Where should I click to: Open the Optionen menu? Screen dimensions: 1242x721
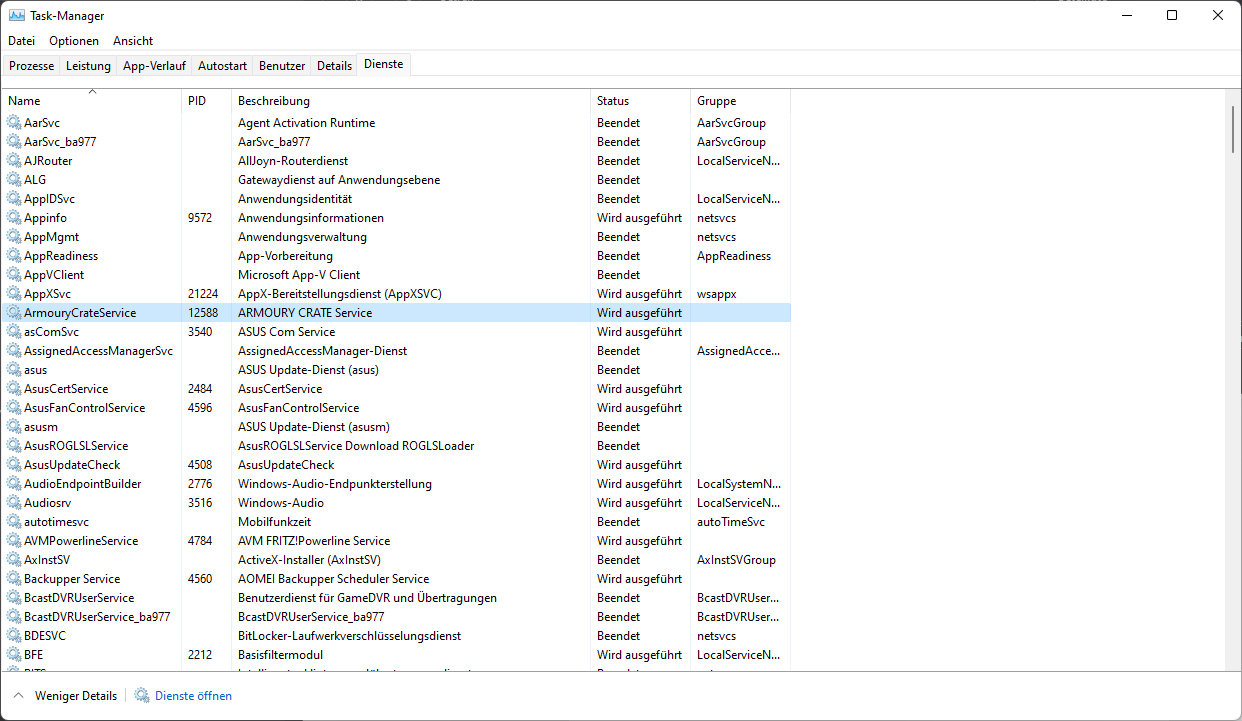point(74,41)
